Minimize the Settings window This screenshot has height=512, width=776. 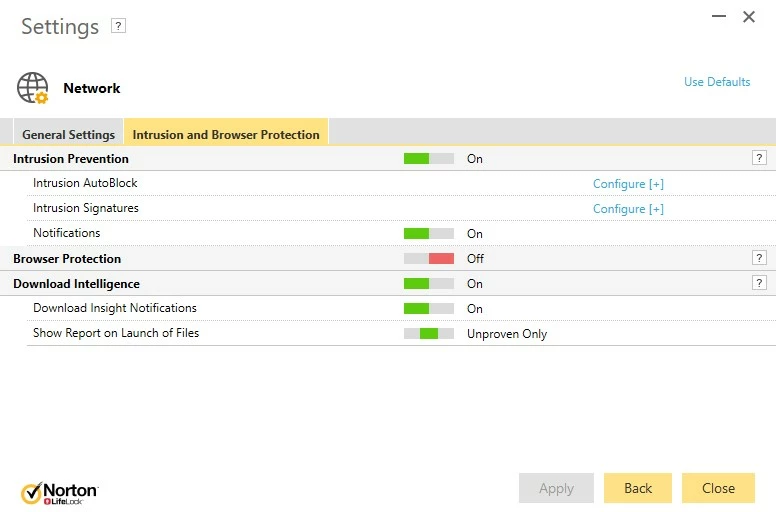[x=719, y=16]
